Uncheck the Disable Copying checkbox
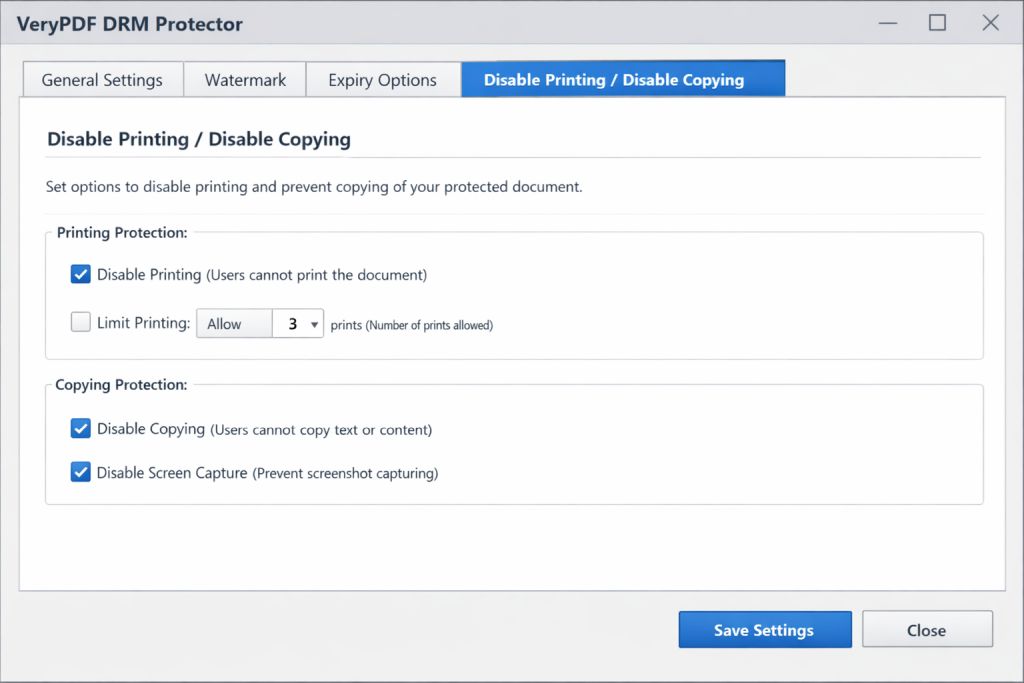This screenshot has height=683, width=1024. click(x=80, y=428)
